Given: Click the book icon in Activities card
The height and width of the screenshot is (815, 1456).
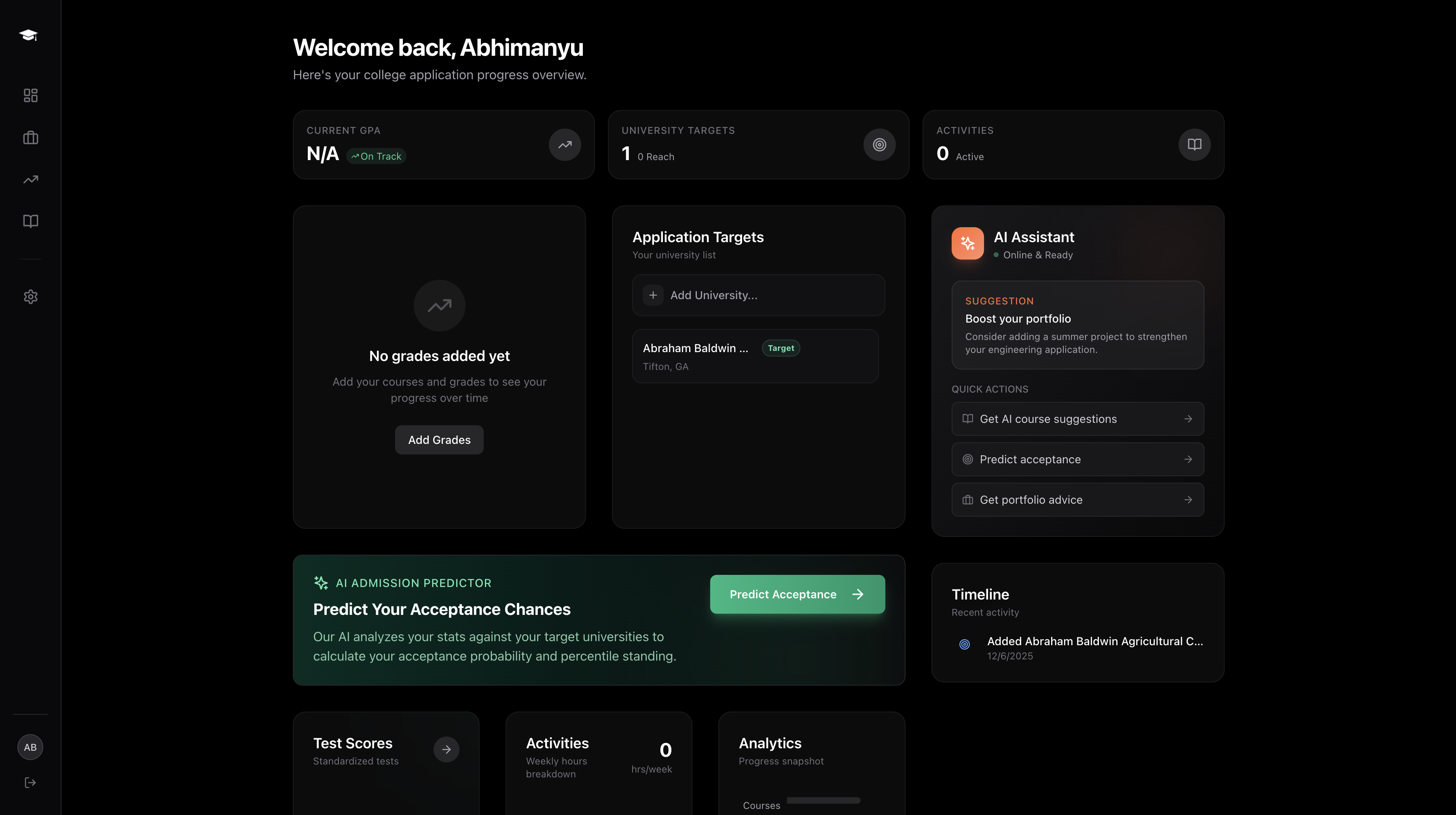Looking at the screenshot, I should [x=1194, y=145].
